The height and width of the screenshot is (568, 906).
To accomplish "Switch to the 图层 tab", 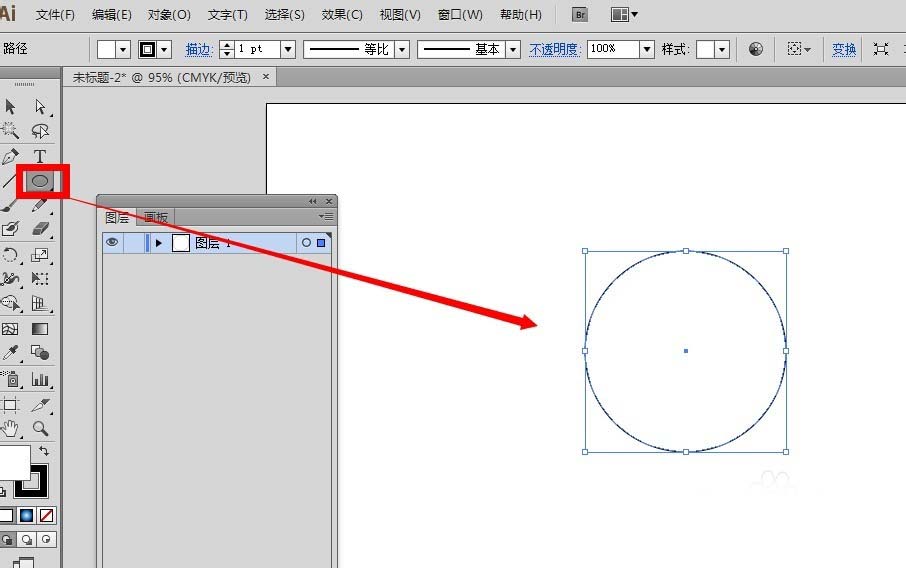I will click(117, 218).
